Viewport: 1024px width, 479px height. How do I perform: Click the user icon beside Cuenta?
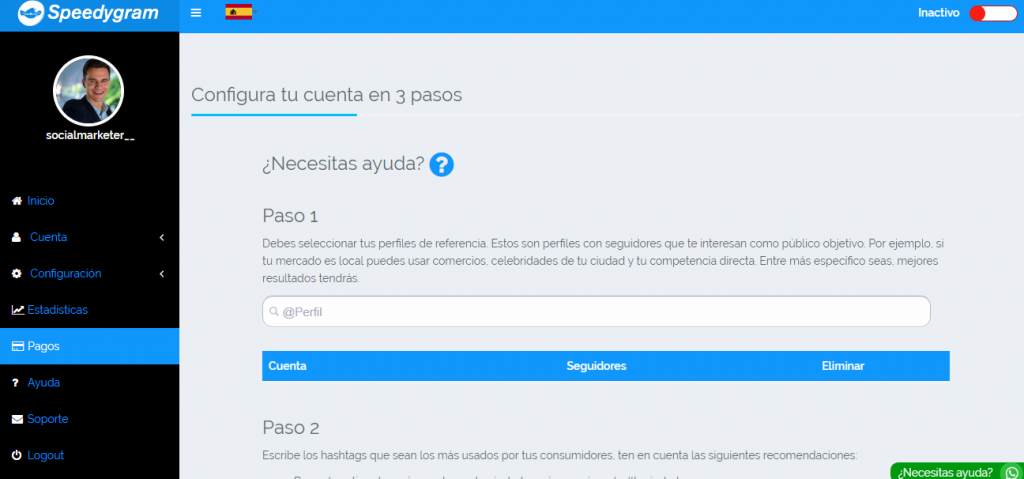click(x=16, y=237)
